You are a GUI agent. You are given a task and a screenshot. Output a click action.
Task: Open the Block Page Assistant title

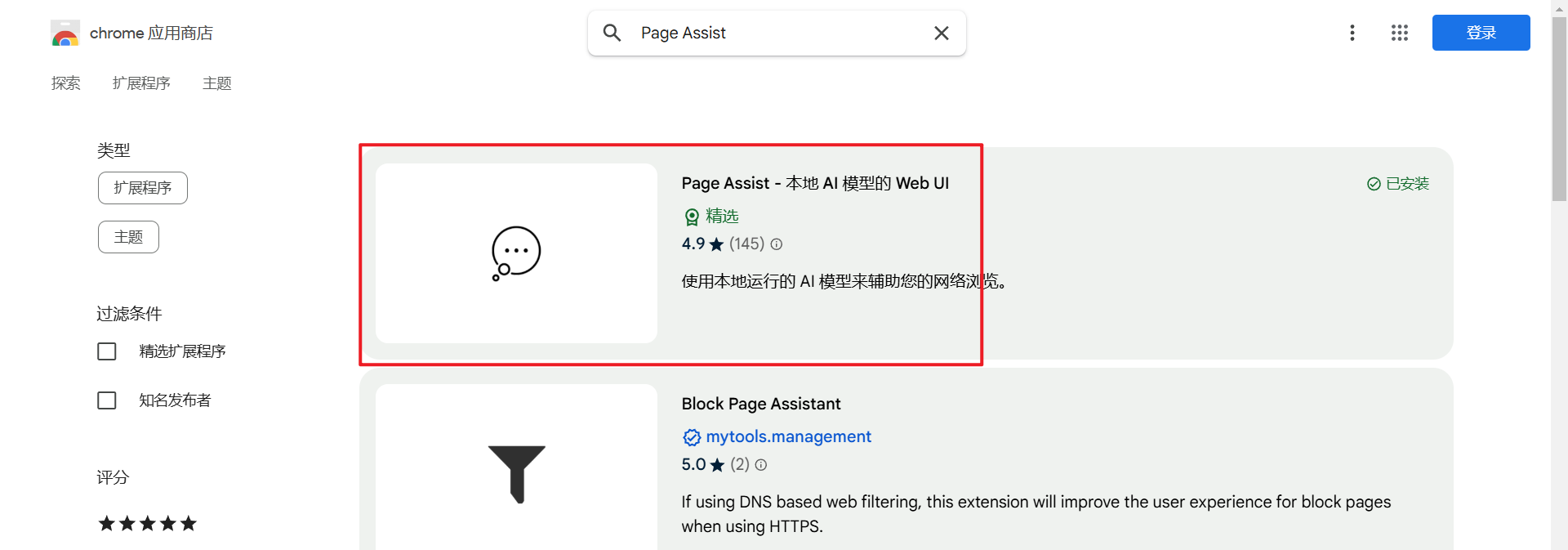(x=761, y=404)
